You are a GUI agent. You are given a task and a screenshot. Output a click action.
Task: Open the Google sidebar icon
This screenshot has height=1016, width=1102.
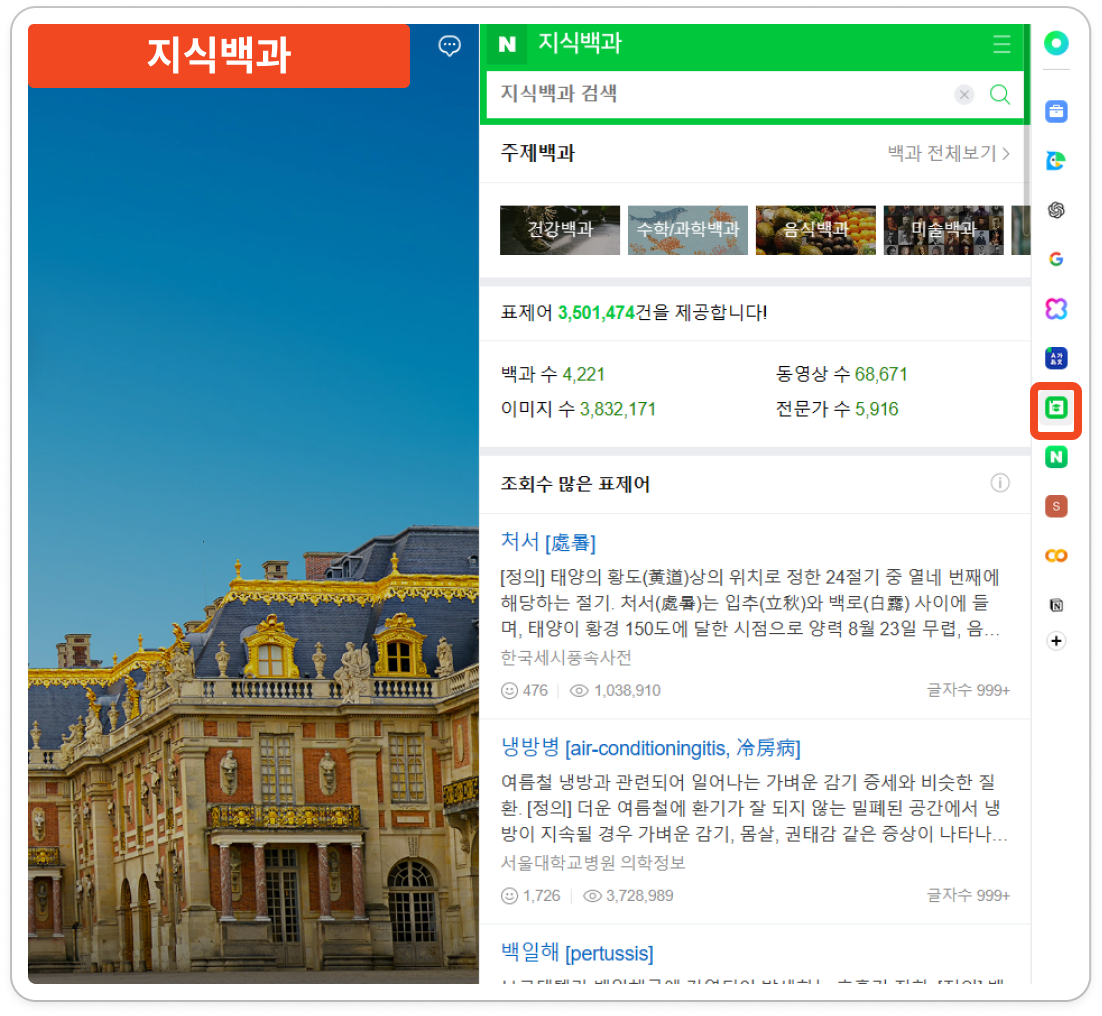[x=1056, y=259]
